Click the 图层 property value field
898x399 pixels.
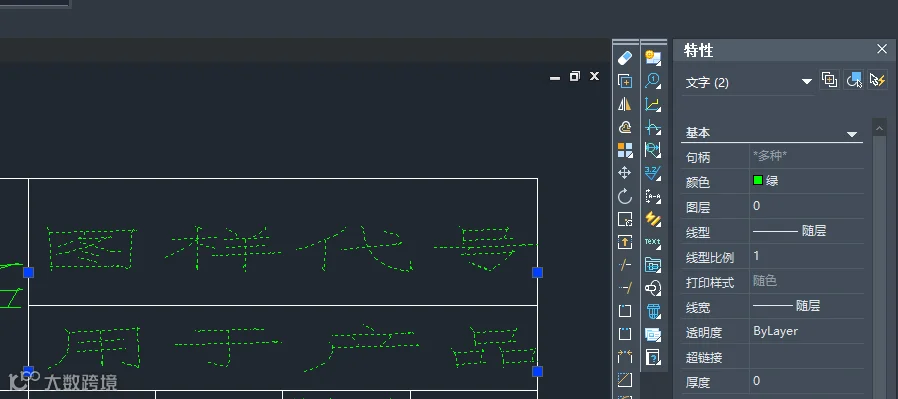tap(806, 206)
